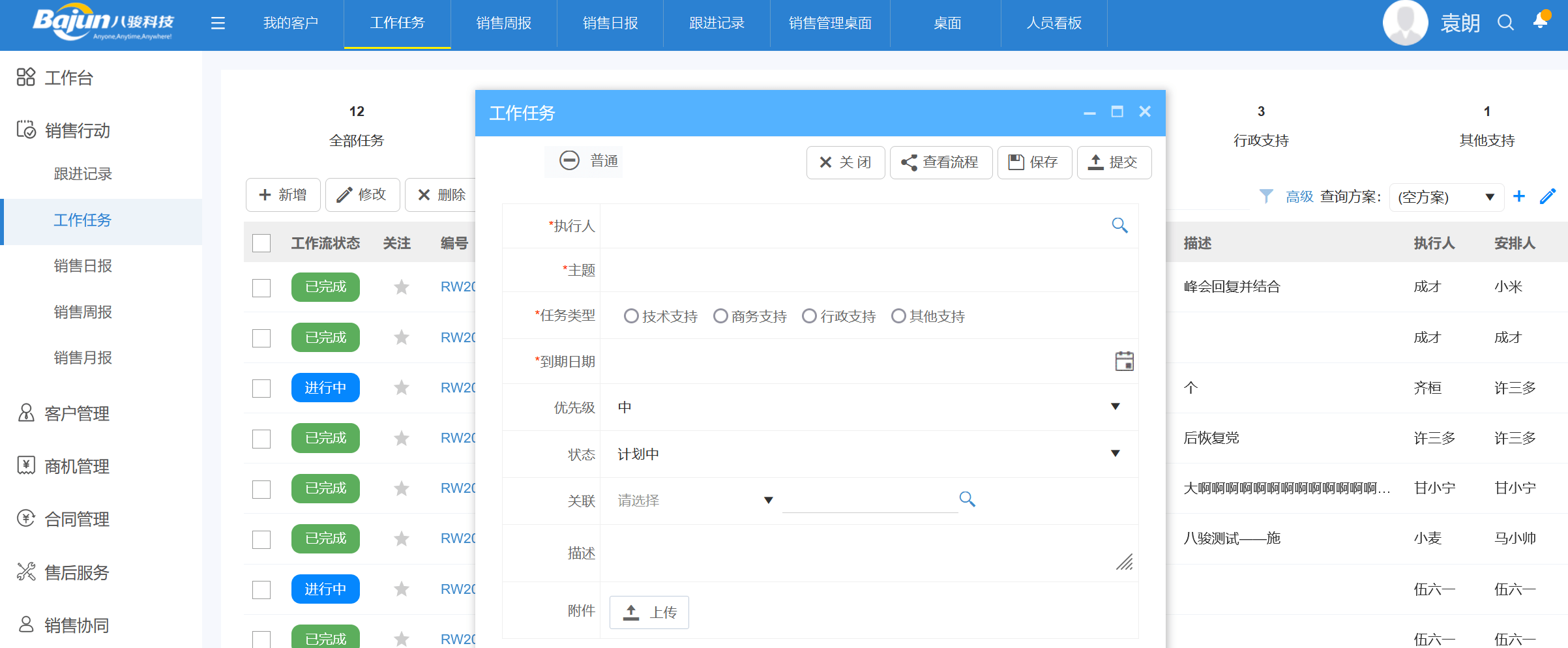
Task: Toggle the hamburger menu icon
Action: pyautogui.click(x=218, y=23)
